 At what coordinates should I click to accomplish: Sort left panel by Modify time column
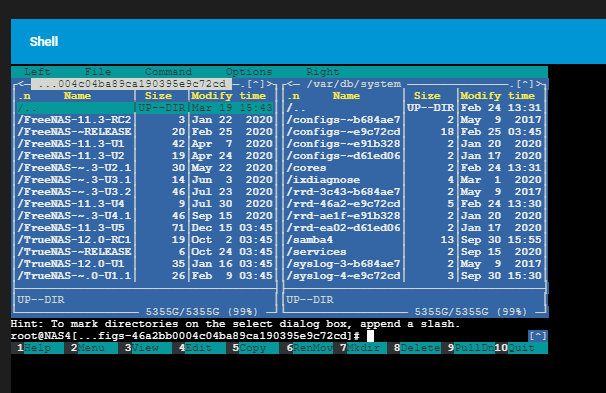[228, 96]
